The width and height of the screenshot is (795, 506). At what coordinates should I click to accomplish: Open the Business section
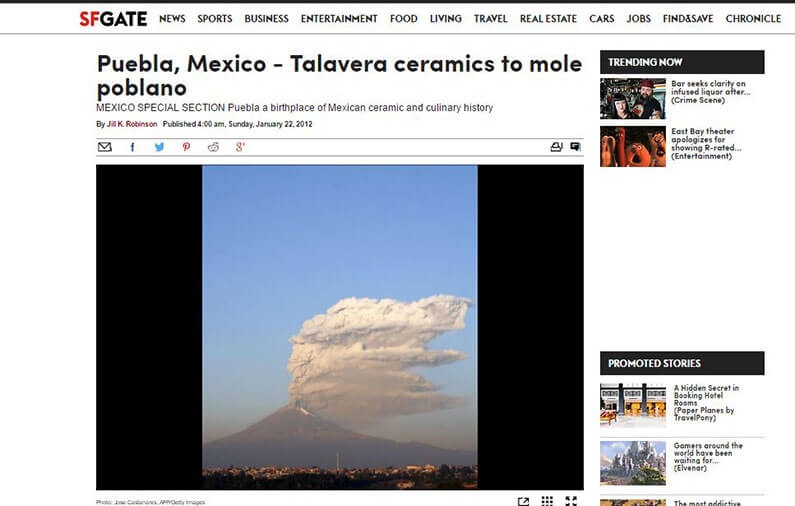(267, 19)
